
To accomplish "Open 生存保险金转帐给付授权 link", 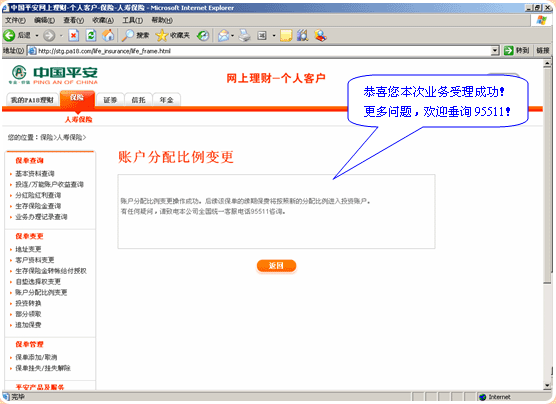I will 51,271.
